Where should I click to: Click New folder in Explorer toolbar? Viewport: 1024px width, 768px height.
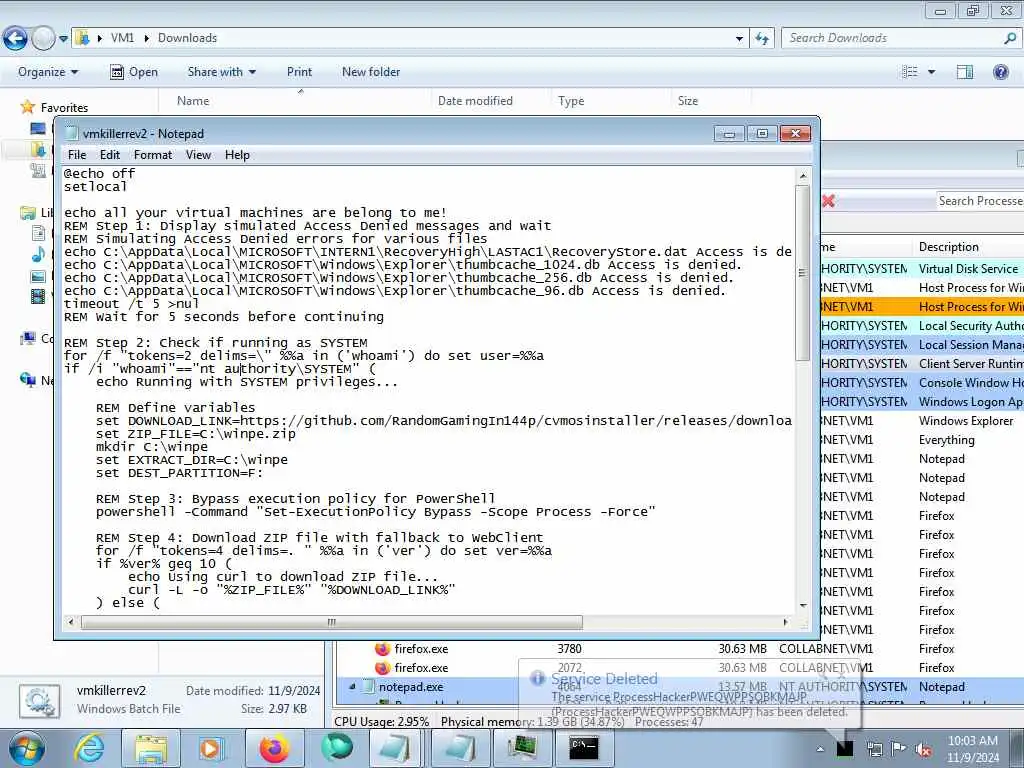coord(371,72)
